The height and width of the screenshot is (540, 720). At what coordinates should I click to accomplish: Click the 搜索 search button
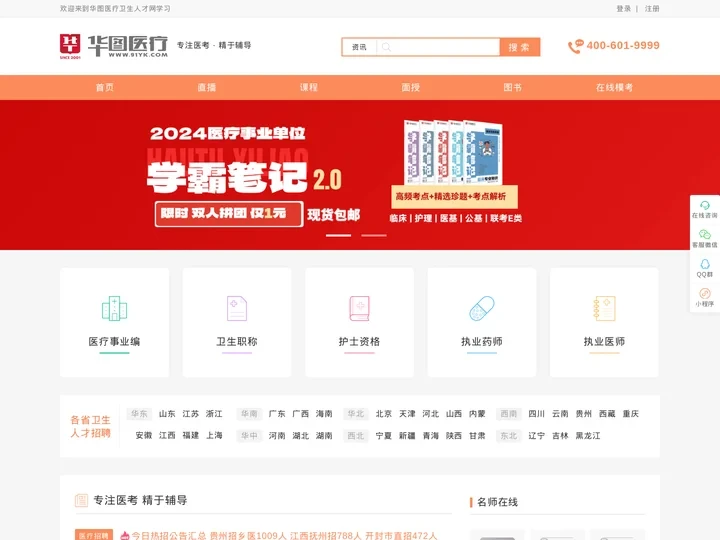coord(519,47)
